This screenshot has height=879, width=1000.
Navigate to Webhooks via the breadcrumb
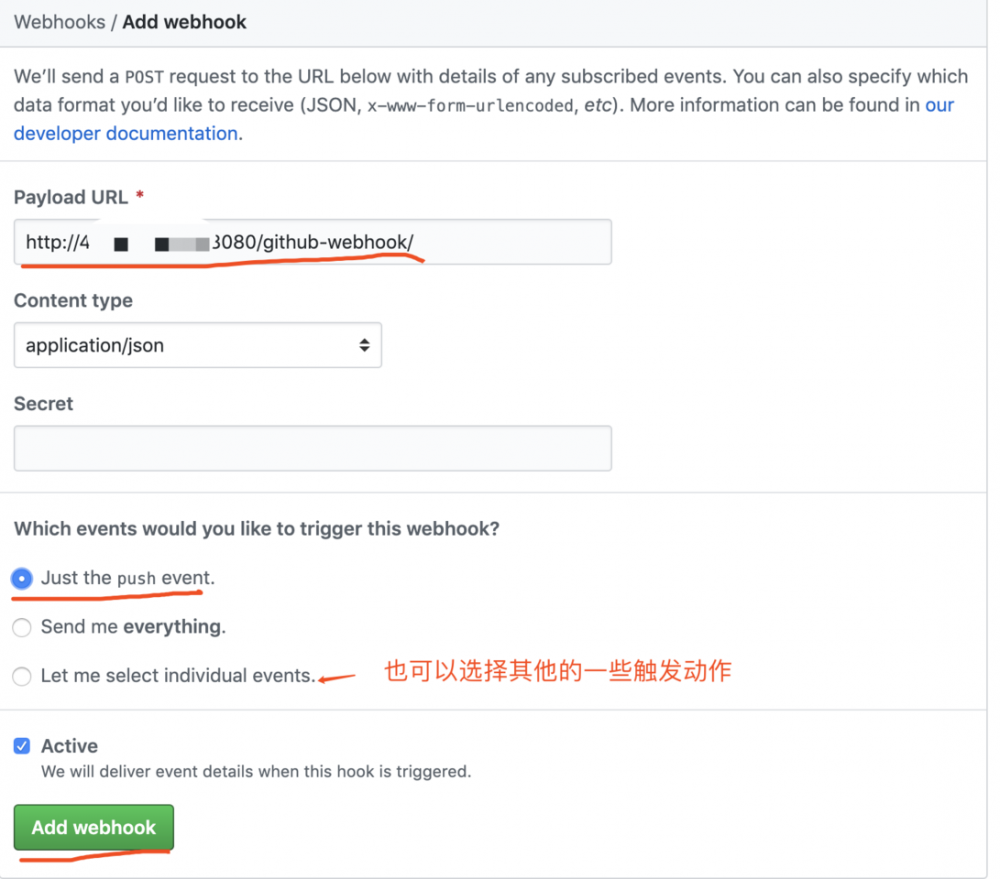(x=60, y=21)
